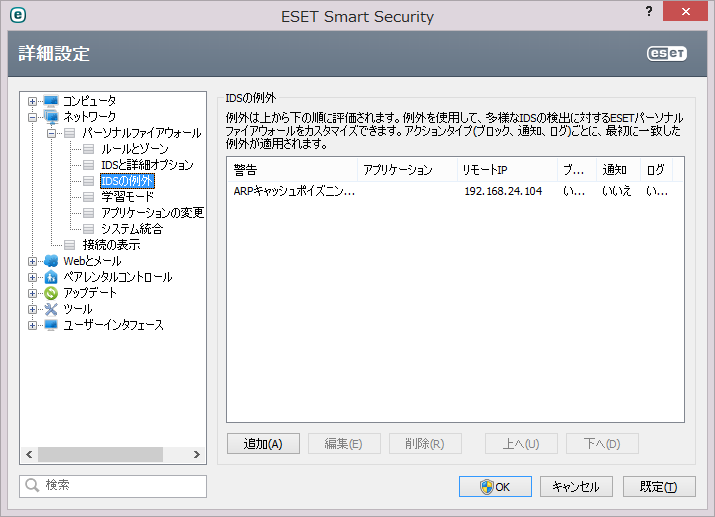The image size is (715, 517).
Task: Click the tree horizontal scrollbar thumb
Action: (100, 455)
